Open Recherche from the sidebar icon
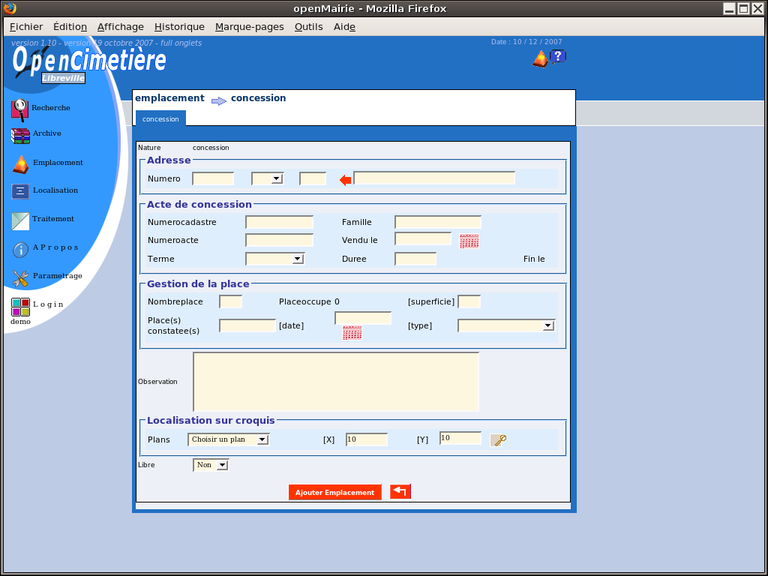 point(20,109)
